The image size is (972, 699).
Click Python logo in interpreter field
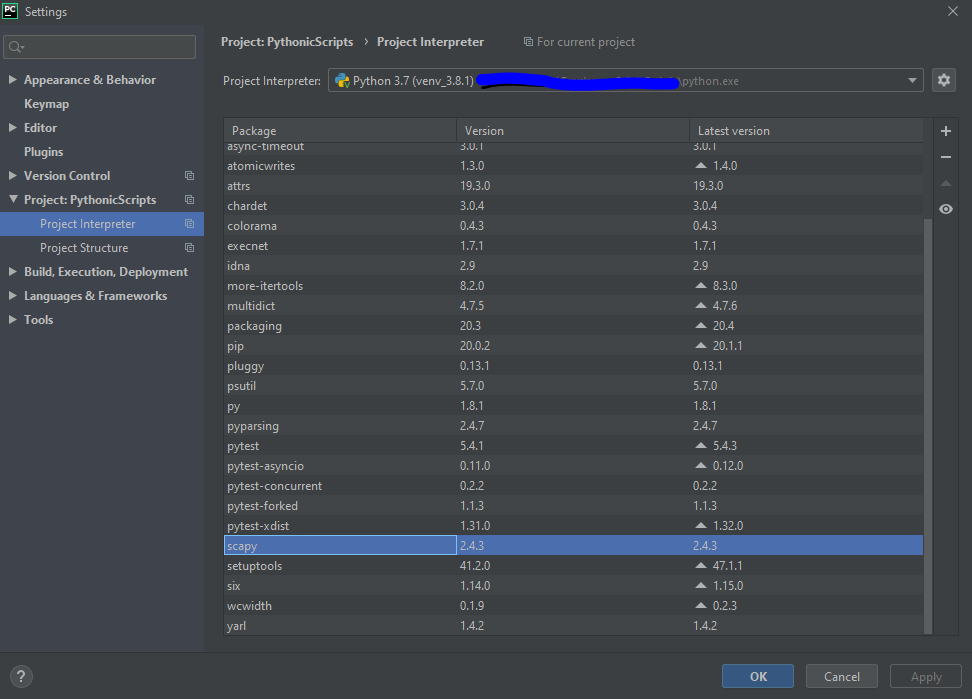(x=342, y=81)
